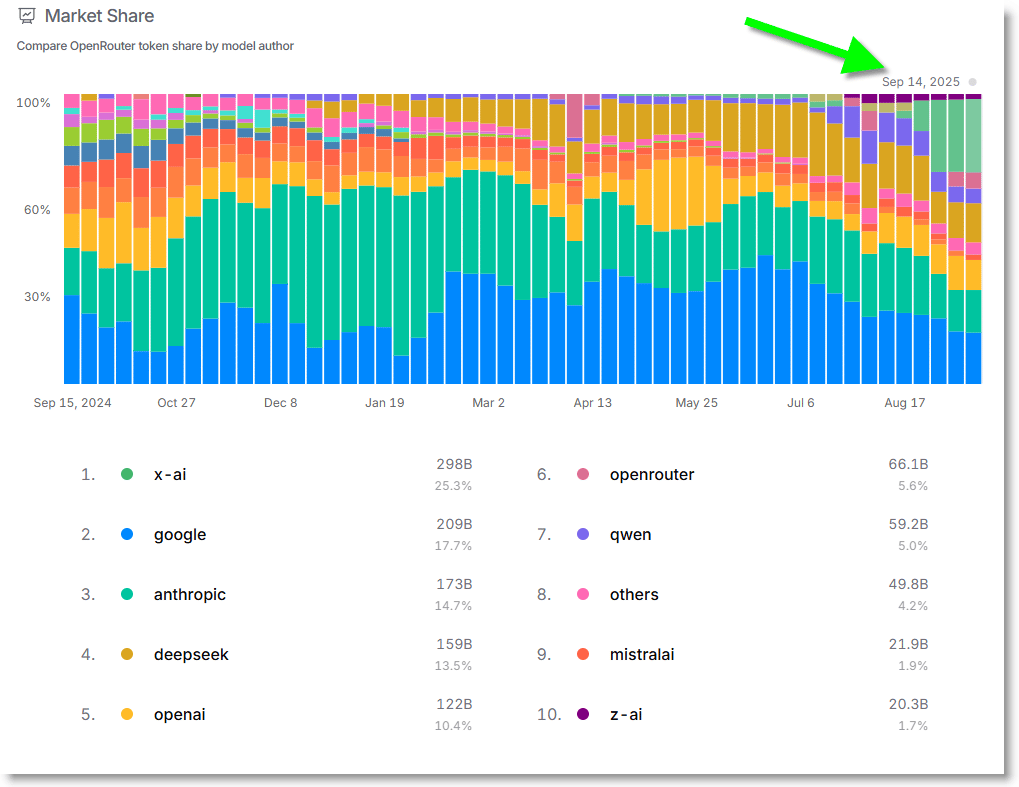
Task: Click the 21.9B token value
Action: pos(909,644)
